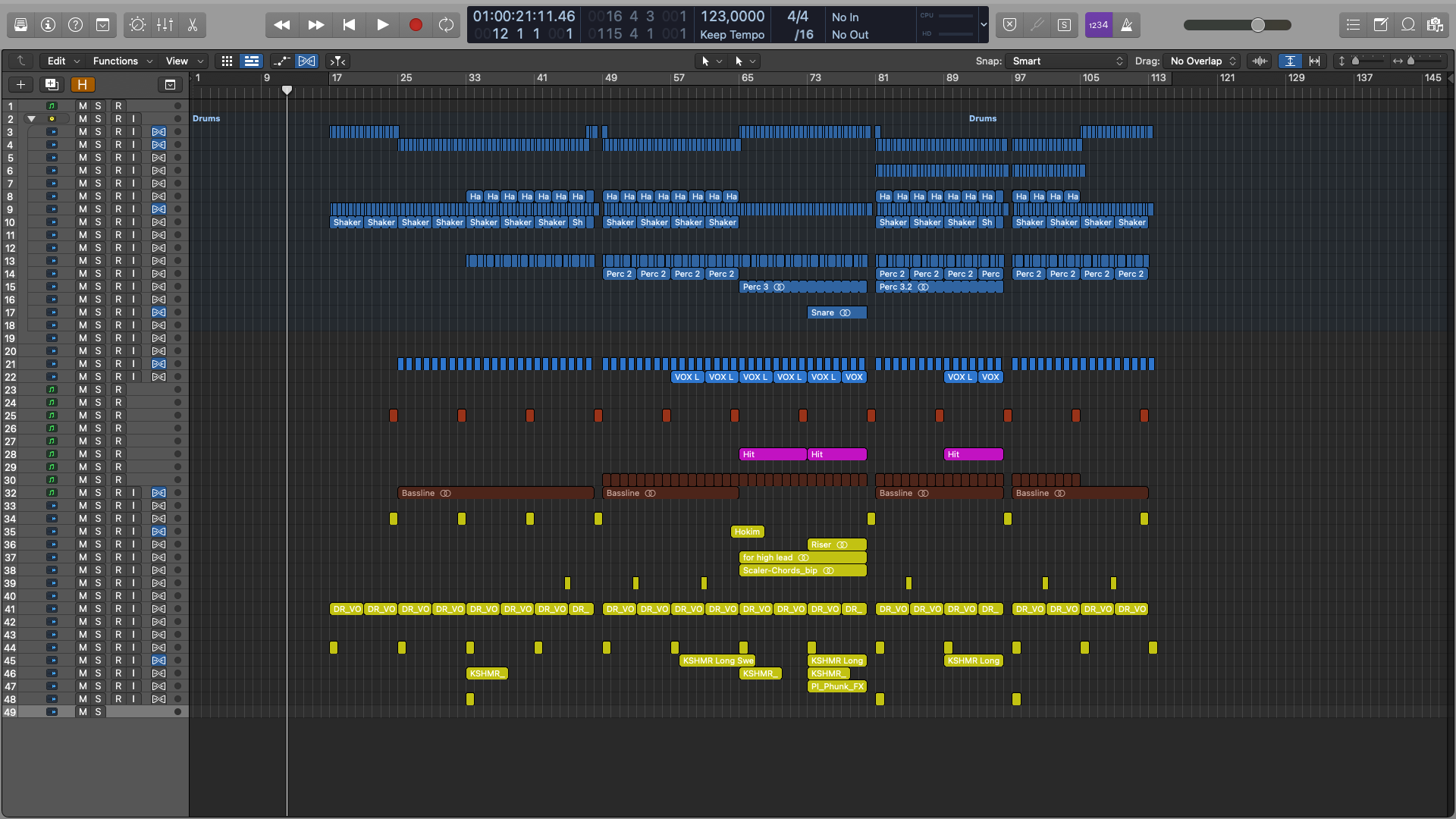1456x819 pixels.
Task: Click the back arrow in the tracks menu bar
Action: pyautogui.click(x=20, y=61)
